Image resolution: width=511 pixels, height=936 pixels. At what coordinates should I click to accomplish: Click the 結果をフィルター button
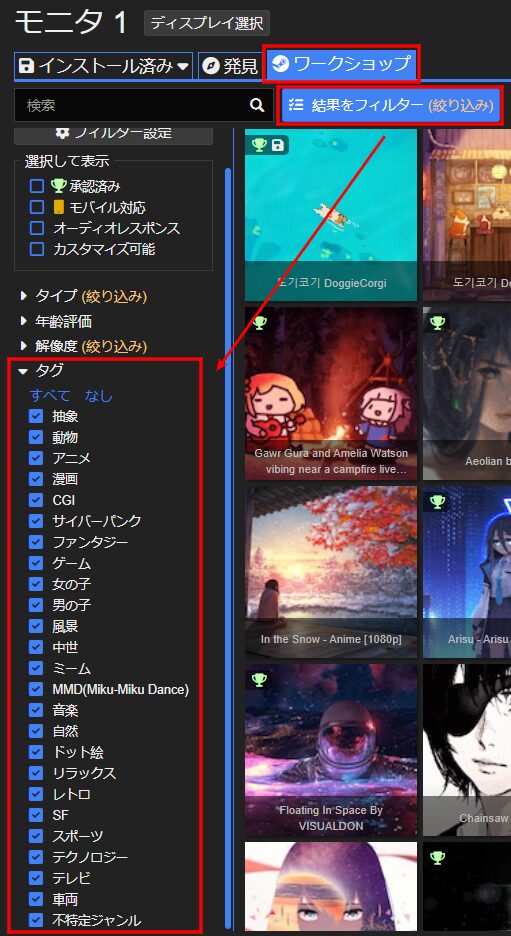tap(390, 106)
